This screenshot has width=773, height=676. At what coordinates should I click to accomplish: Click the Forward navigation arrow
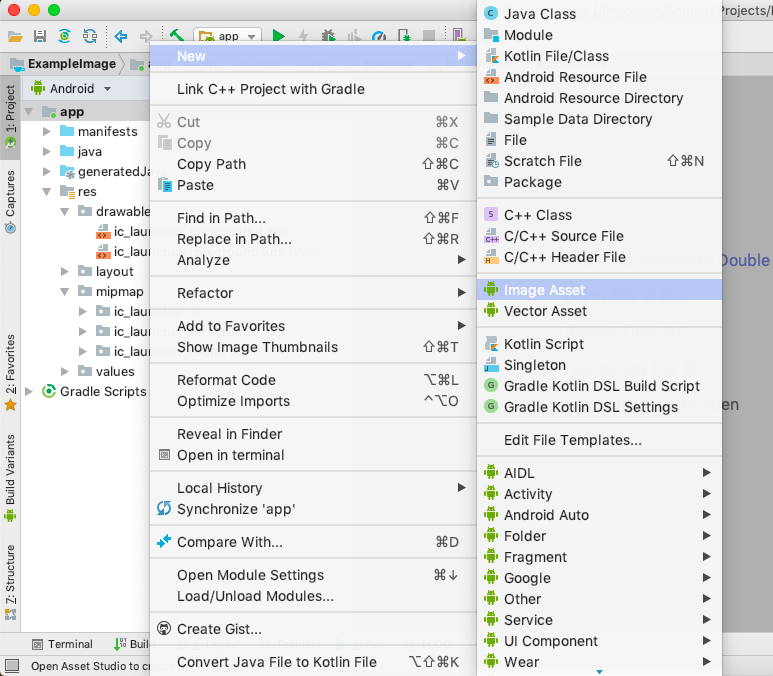click(x=146, y=36)
